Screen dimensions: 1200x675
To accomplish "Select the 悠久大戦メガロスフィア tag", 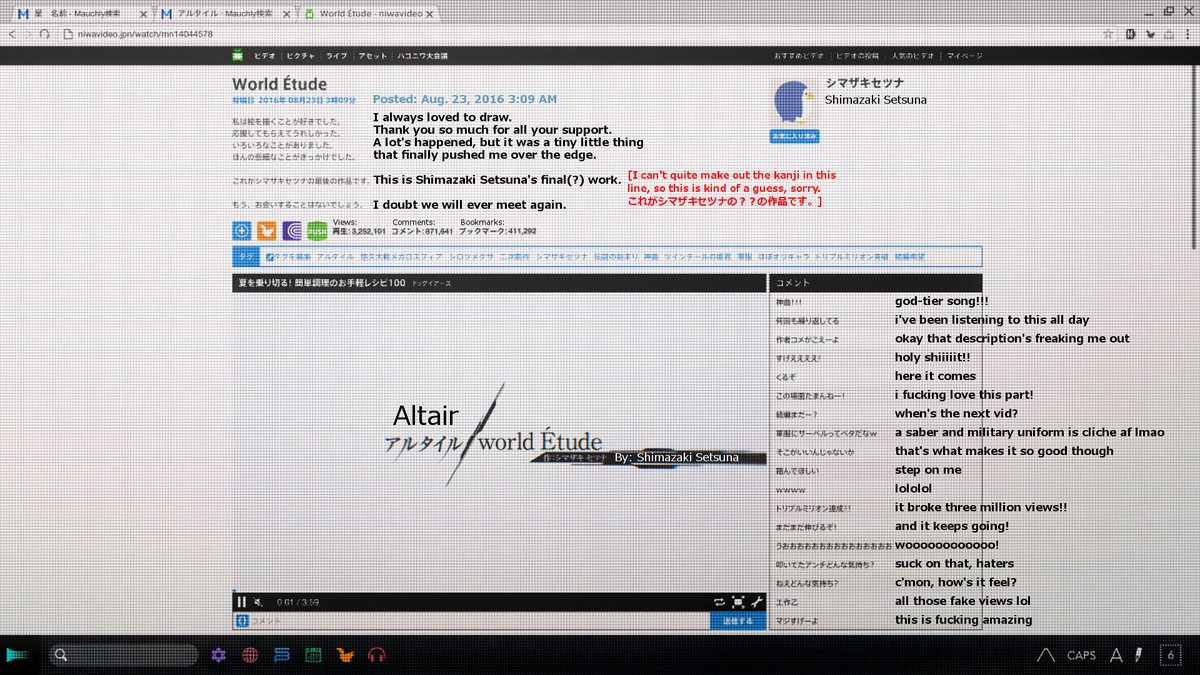I will pos(401,256).
